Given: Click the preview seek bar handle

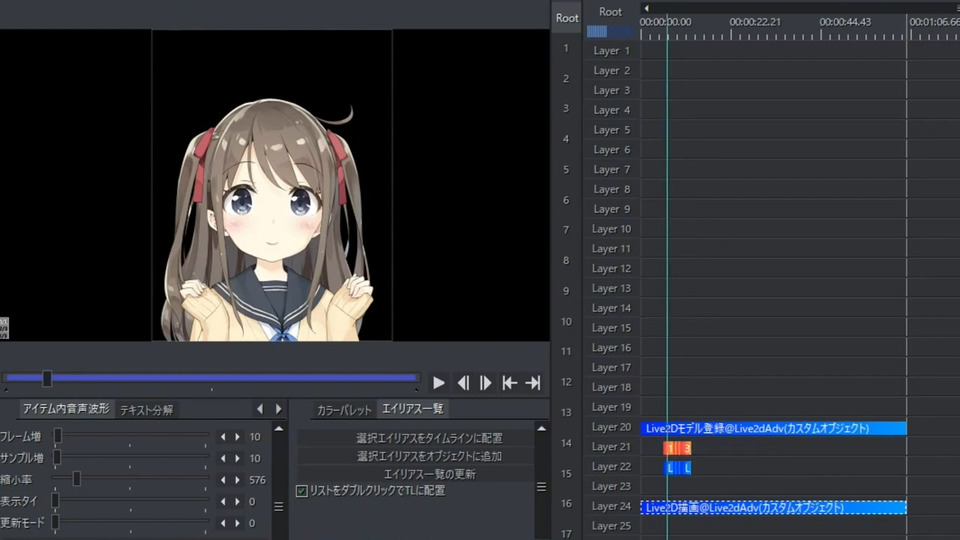Looking at the screenshot, I should pos(47,378).
